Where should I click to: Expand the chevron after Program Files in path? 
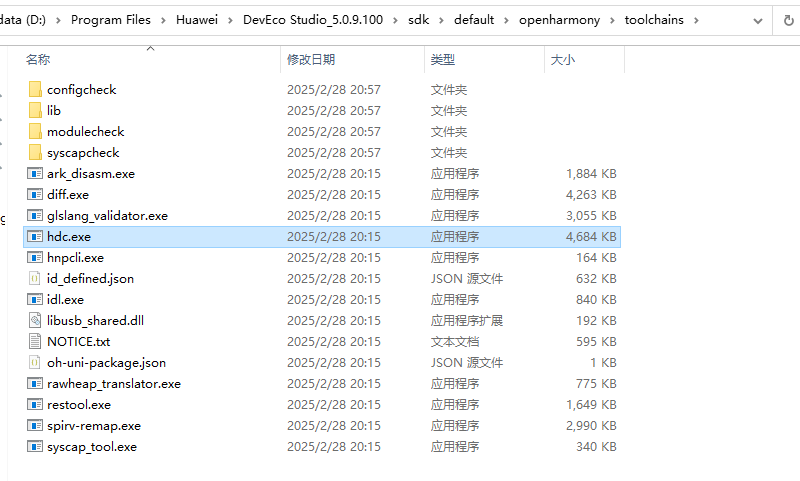(x=163, y=20)
